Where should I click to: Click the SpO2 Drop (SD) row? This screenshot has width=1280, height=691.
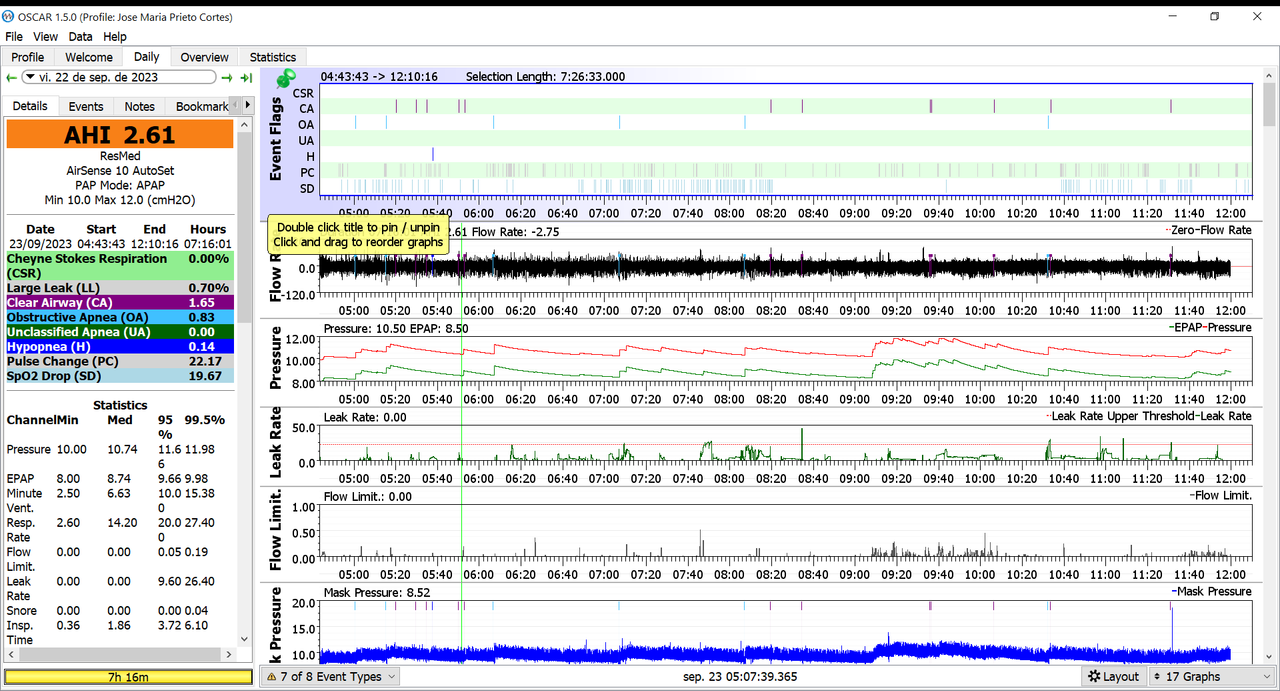[x=120, y=376]
